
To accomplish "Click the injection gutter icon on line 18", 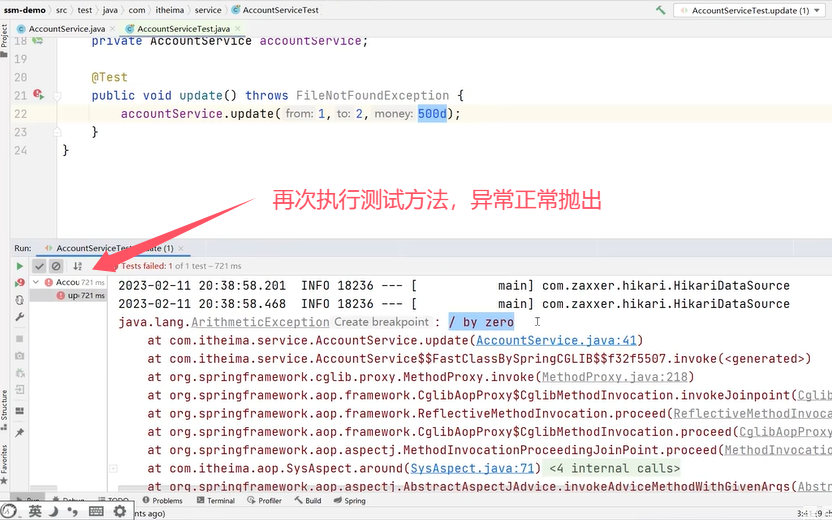I will click(38, 41).
